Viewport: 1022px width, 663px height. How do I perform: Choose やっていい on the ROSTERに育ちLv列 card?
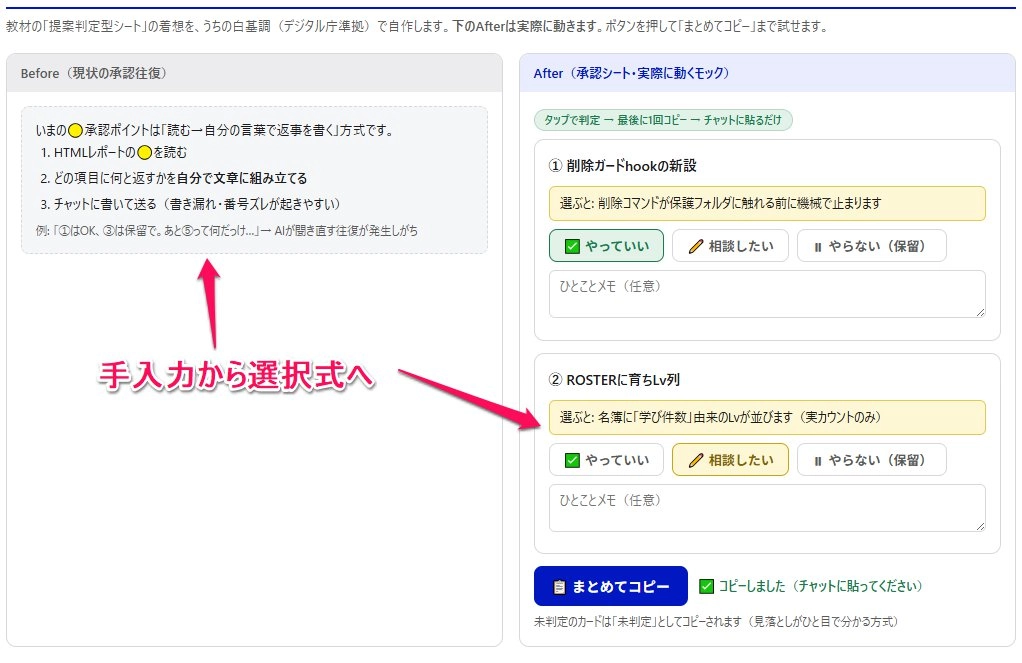(x=606, y=460)
